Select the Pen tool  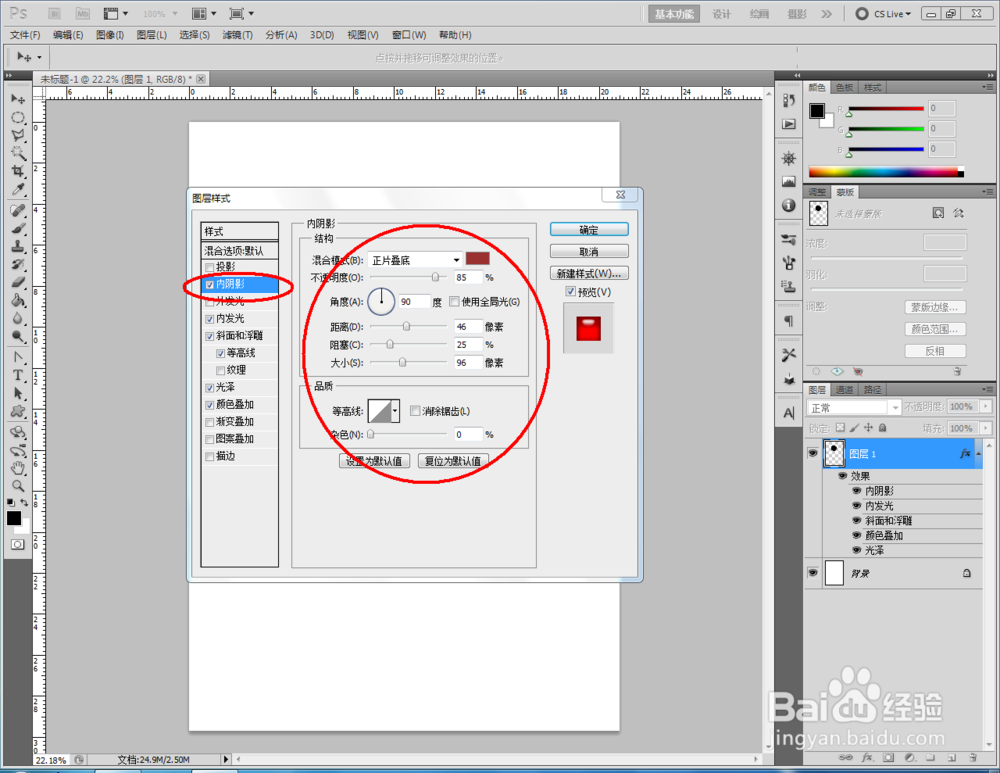click(x=18, y=357)
